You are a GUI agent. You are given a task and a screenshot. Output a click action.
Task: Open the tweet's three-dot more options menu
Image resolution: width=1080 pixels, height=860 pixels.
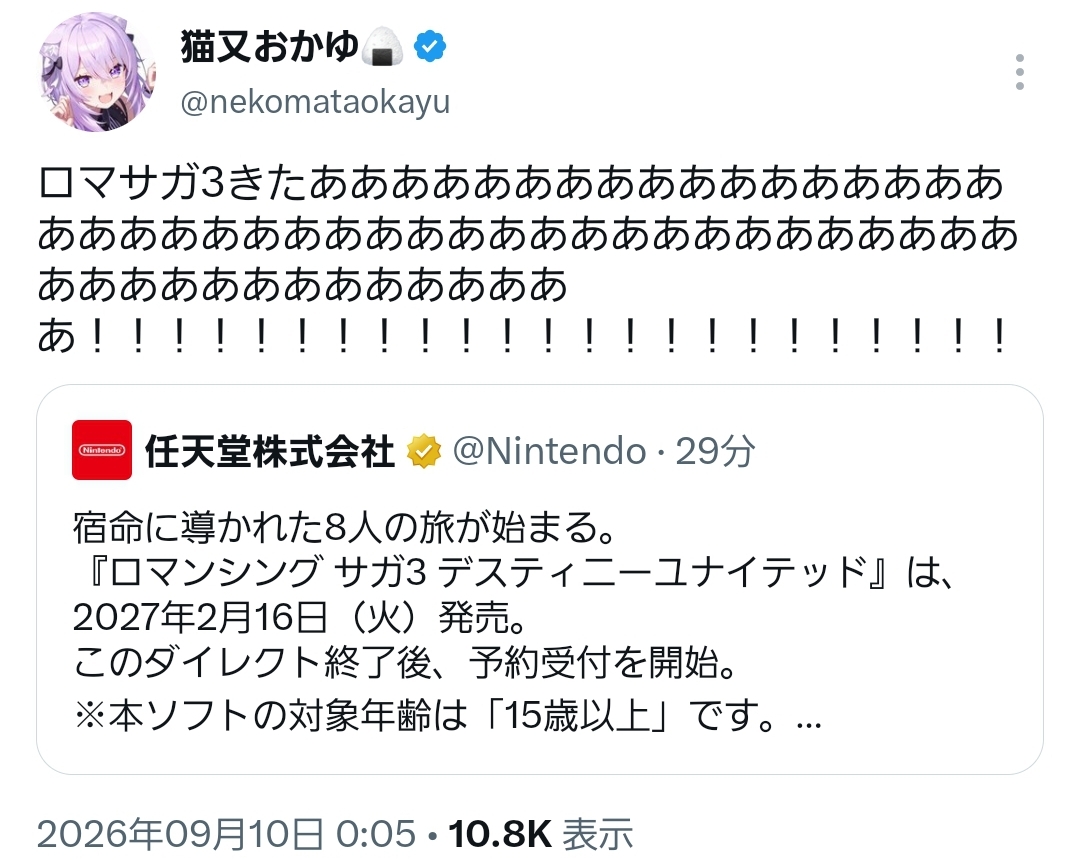[x=1019, y=72]
